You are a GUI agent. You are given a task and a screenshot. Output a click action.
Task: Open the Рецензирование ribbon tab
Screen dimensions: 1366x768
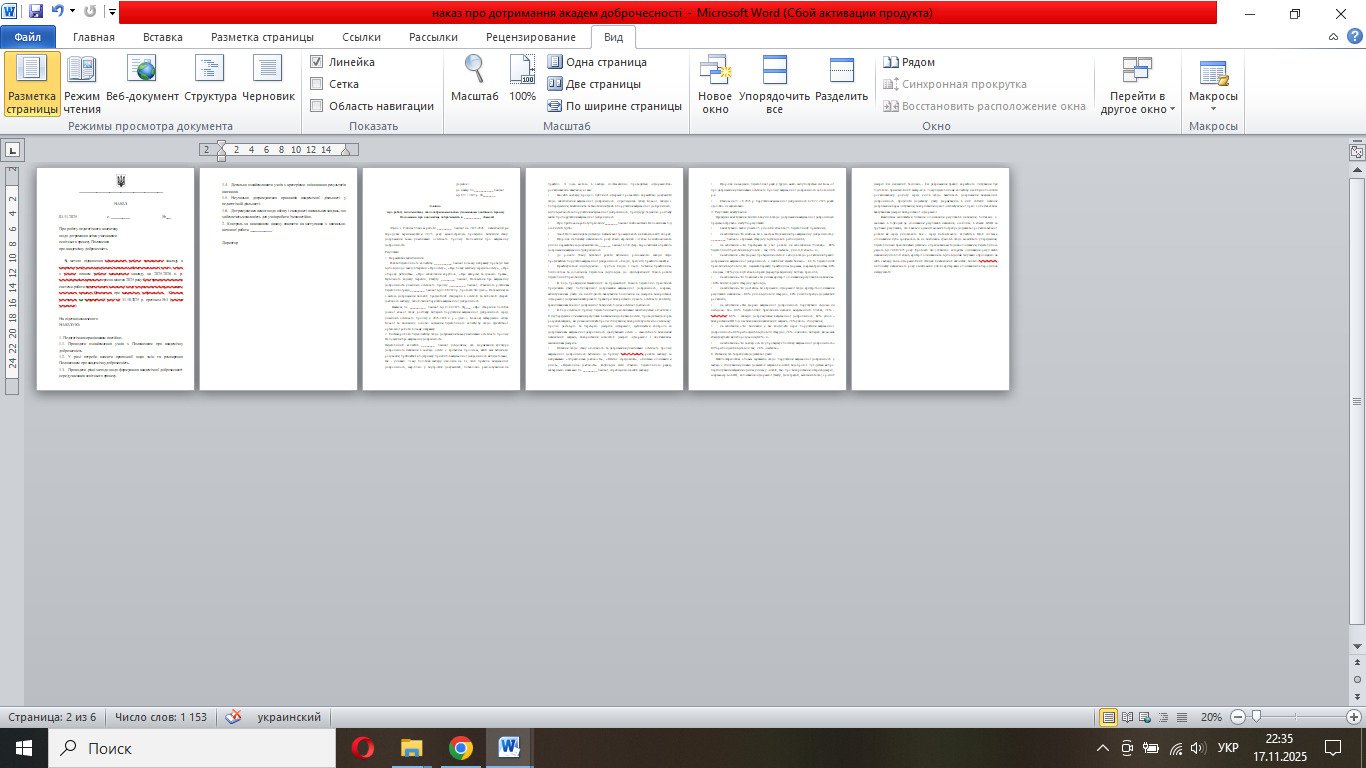click(x=530, y=37)
